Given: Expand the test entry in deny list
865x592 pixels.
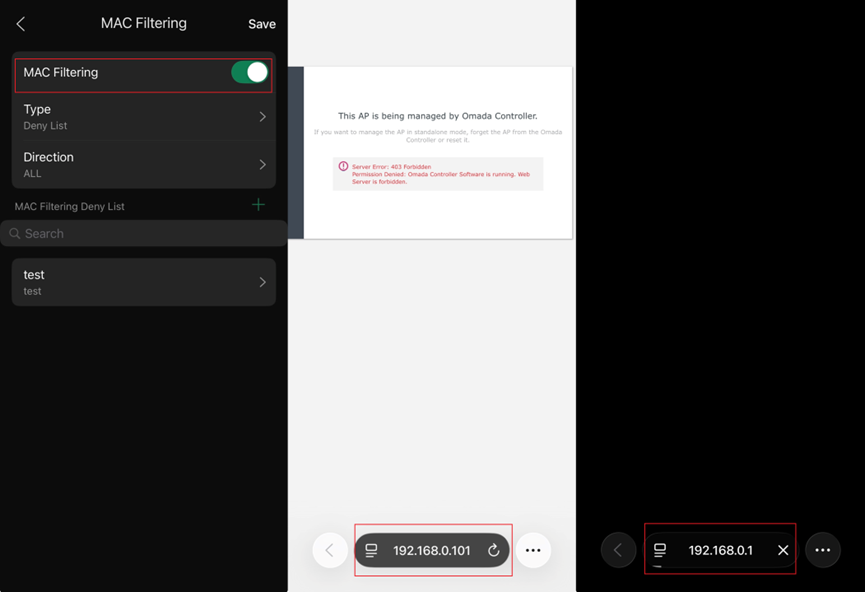Looking at the screenshot, I should (x=143, y=282).
